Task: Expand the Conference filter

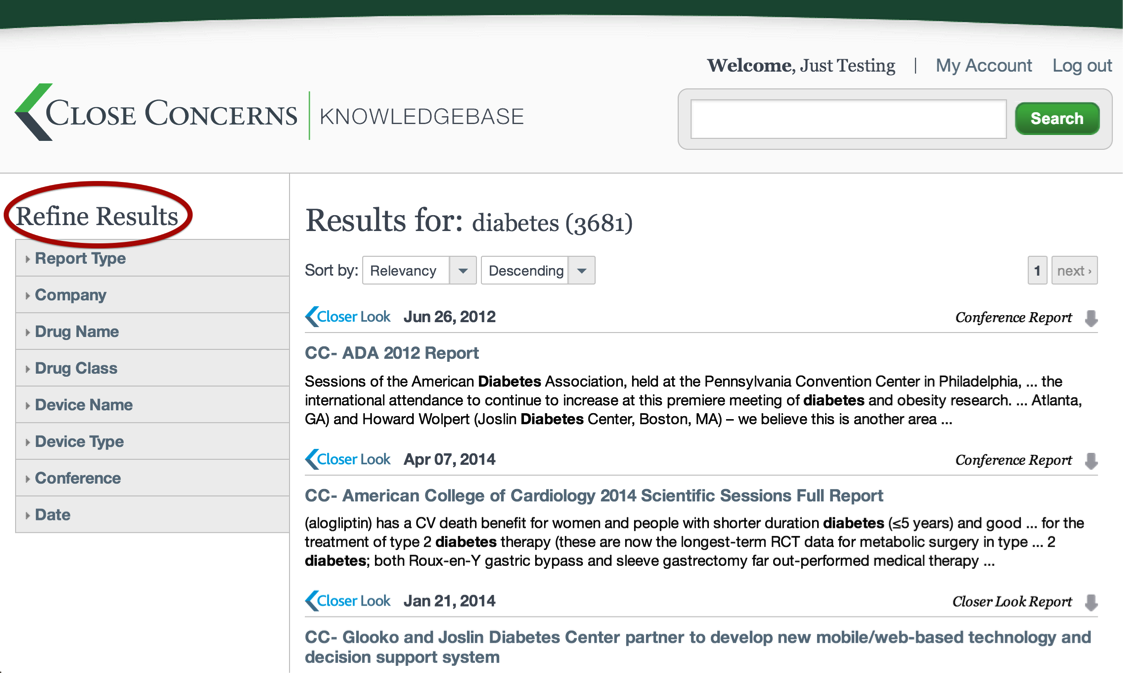Action: (153, 478)
